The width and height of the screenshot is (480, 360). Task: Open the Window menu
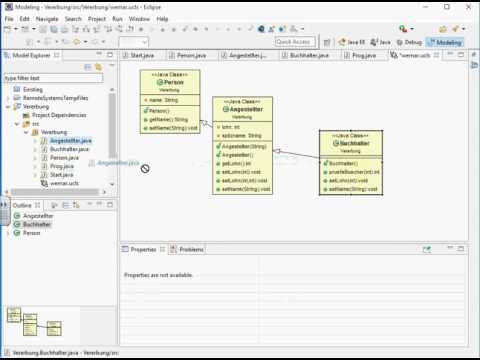(x=139, y=19)
